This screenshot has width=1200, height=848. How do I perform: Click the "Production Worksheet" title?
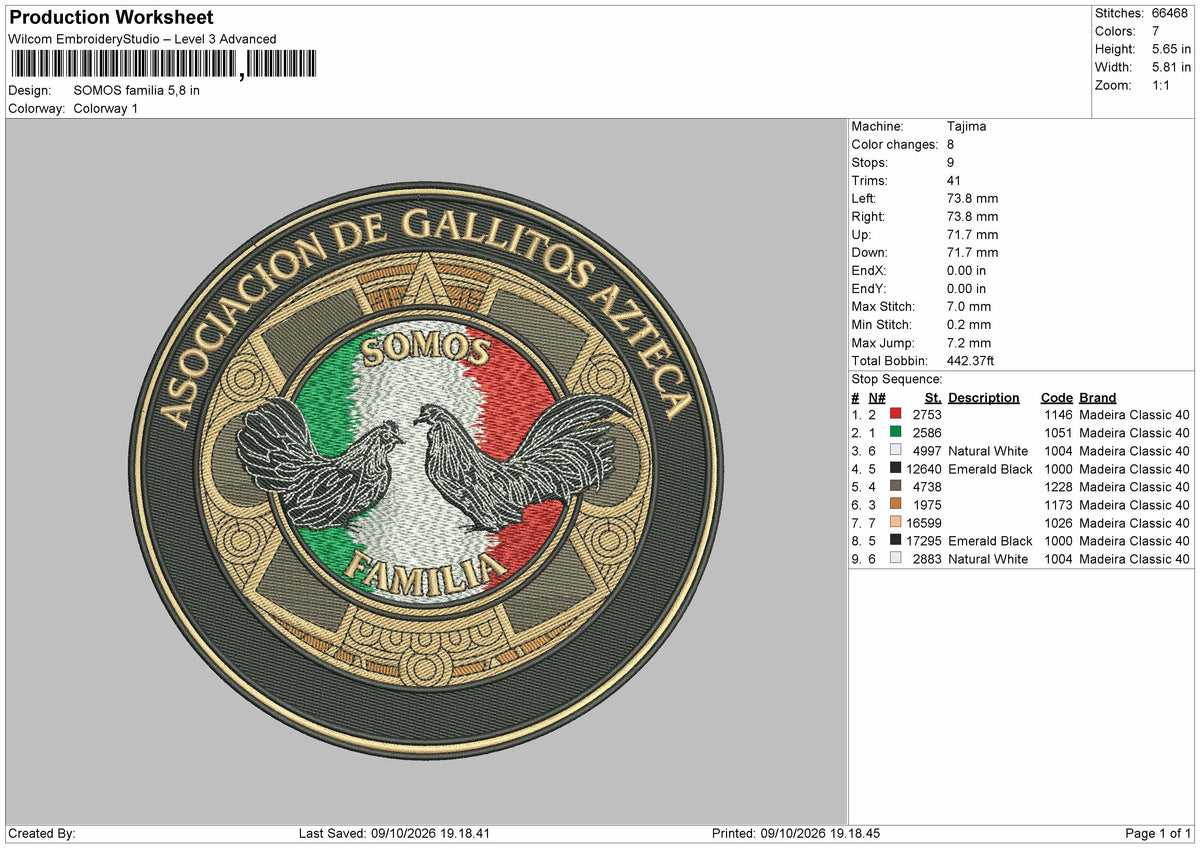(111, 18)
